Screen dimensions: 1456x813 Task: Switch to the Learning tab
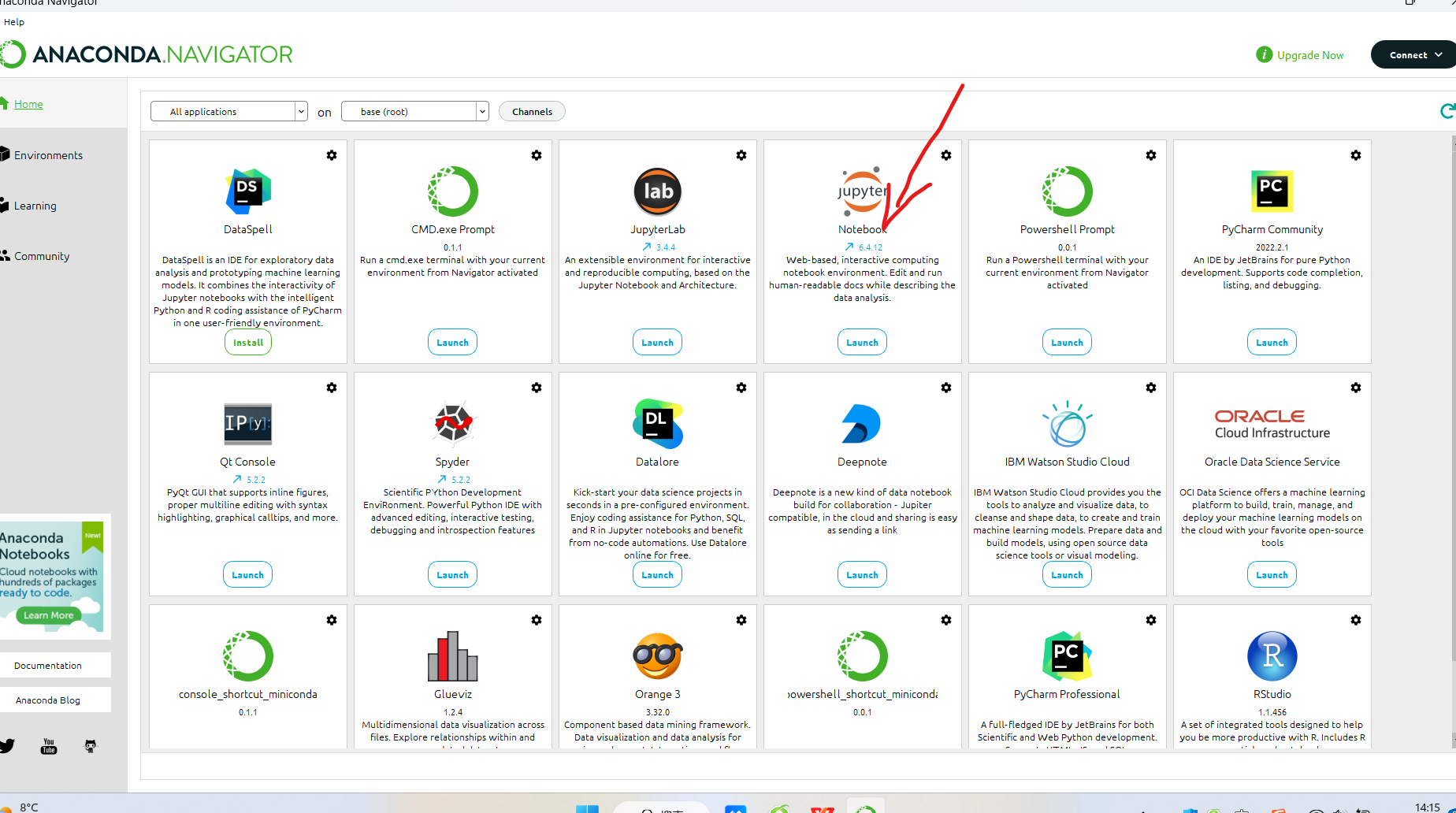click(x=35, y=206)
